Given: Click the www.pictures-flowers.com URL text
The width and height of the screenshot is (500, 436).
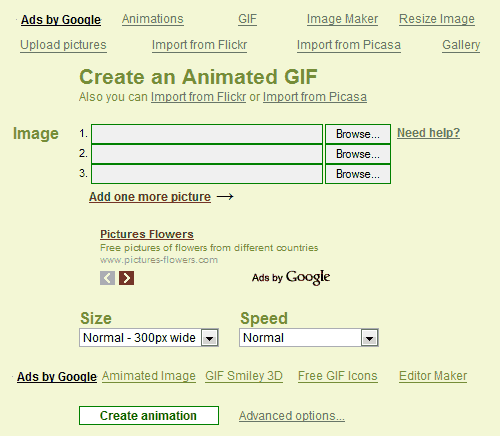Looking at the screenshot, I should tap(159, 260).
